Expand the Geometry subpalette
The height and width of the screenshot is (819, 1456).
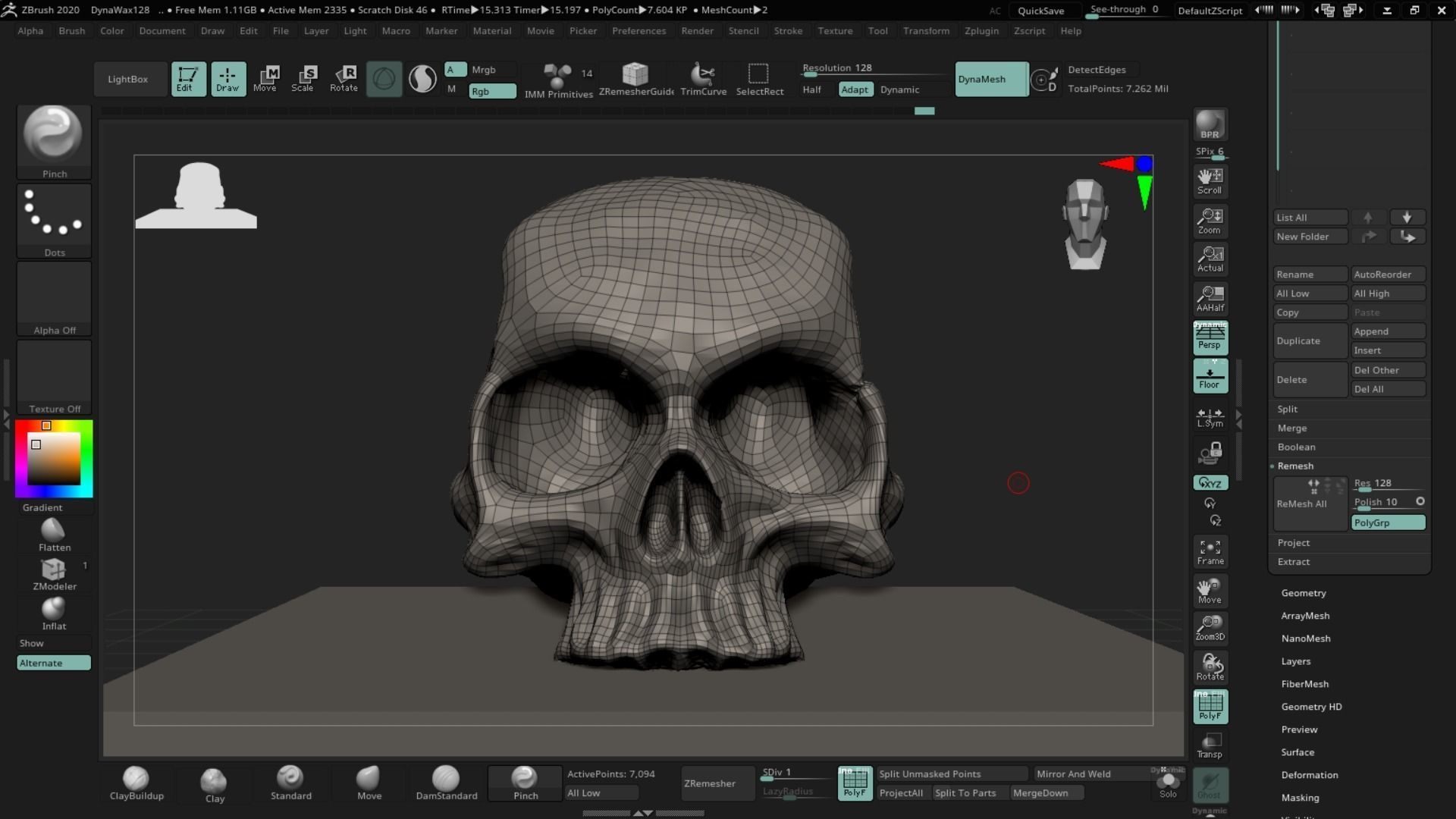[x=1303, y=593]
